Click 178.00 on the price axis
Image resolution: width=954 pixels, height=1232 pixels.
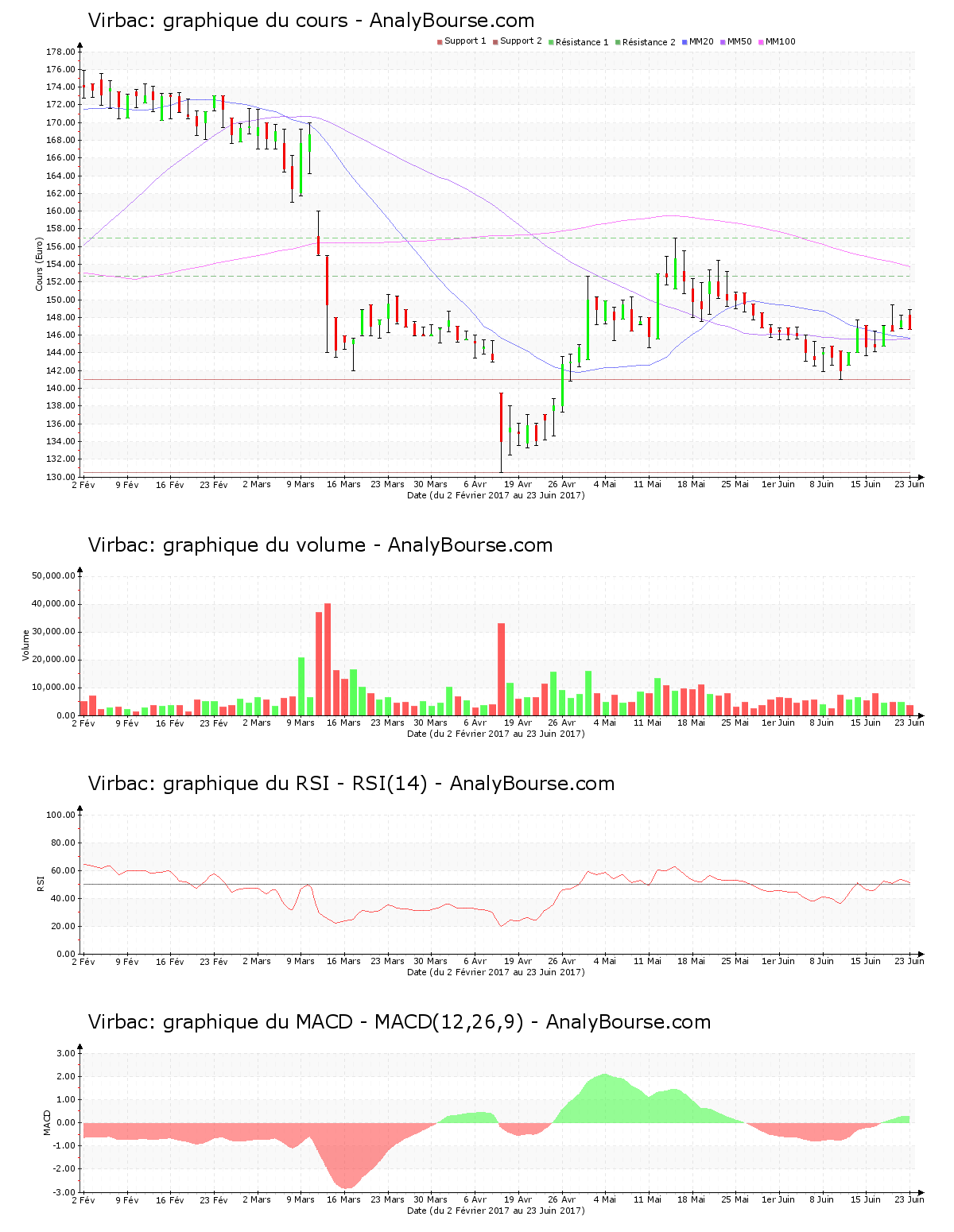pyautogui.click(x=60, y=52)
